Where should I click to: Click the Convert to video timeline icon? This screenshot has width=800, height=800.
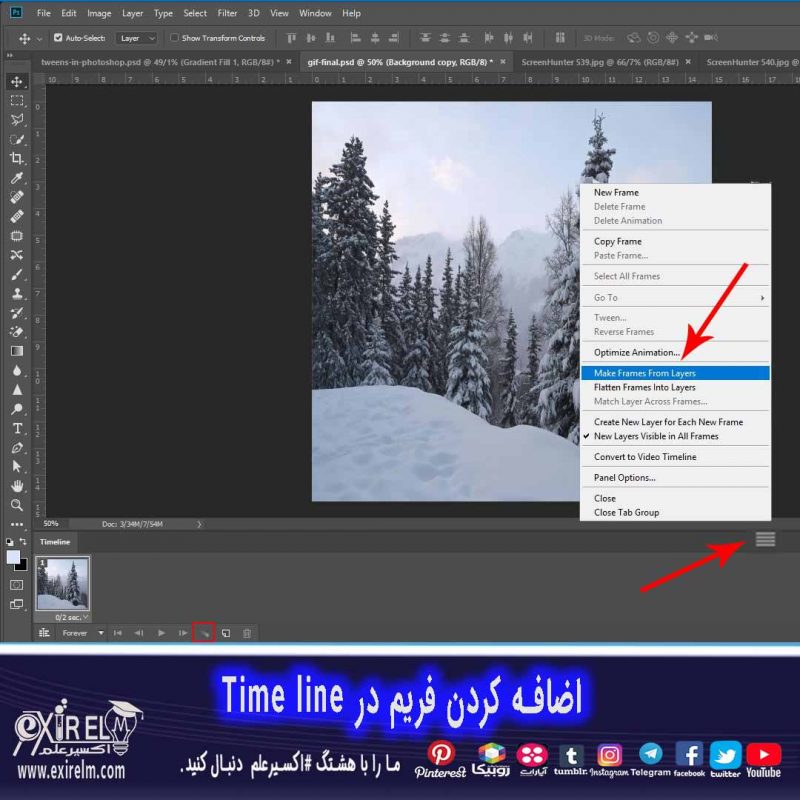[x=44, y=633]
